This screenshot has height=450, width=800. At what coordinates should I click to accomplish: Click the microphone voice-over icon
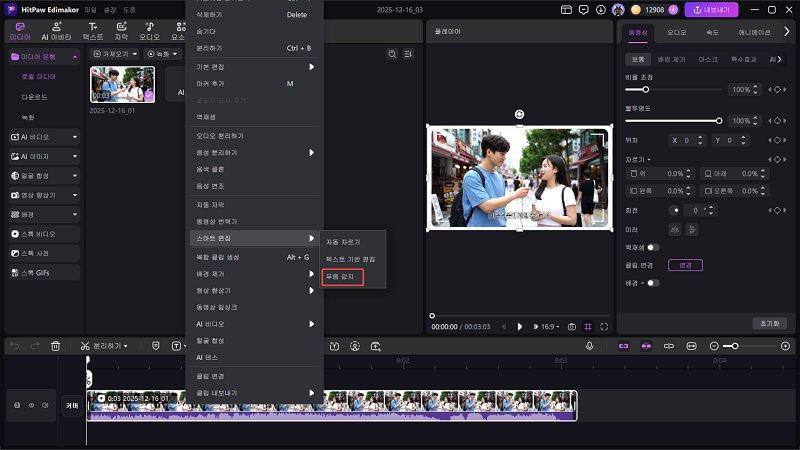pos(590,346)
